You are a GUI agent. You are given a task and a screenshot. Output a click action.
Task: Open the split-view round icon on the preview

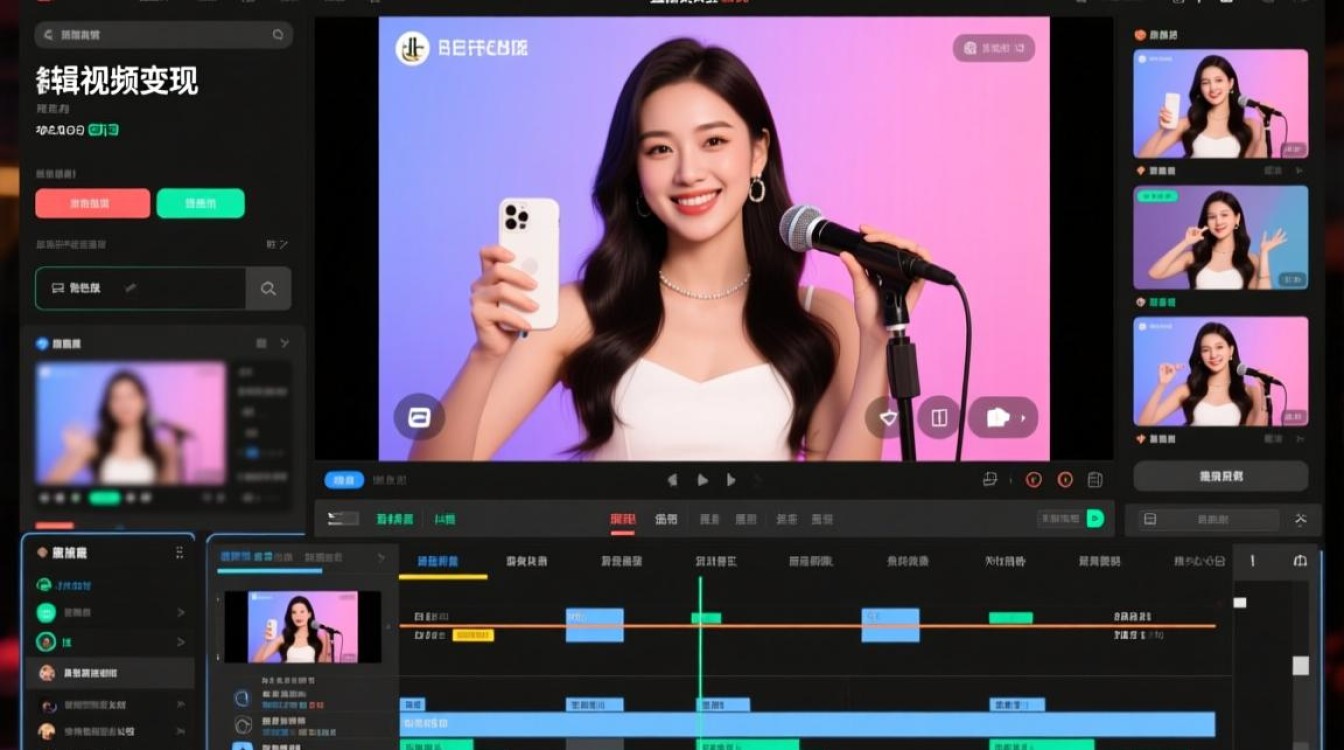938,418
